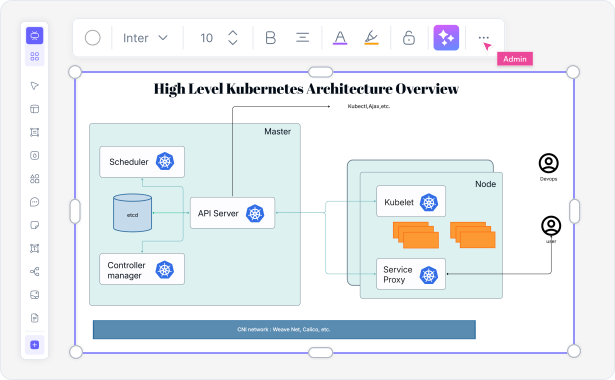615x380 pixels.
Task: Click the right-middle selection handle
Action: [x=574, y=211]
